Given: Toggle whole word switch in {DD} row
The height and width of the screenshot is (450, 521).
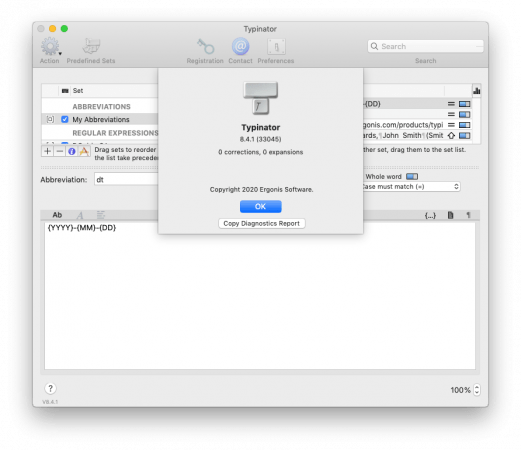Looking at the screenshot, I should [464, 104].
